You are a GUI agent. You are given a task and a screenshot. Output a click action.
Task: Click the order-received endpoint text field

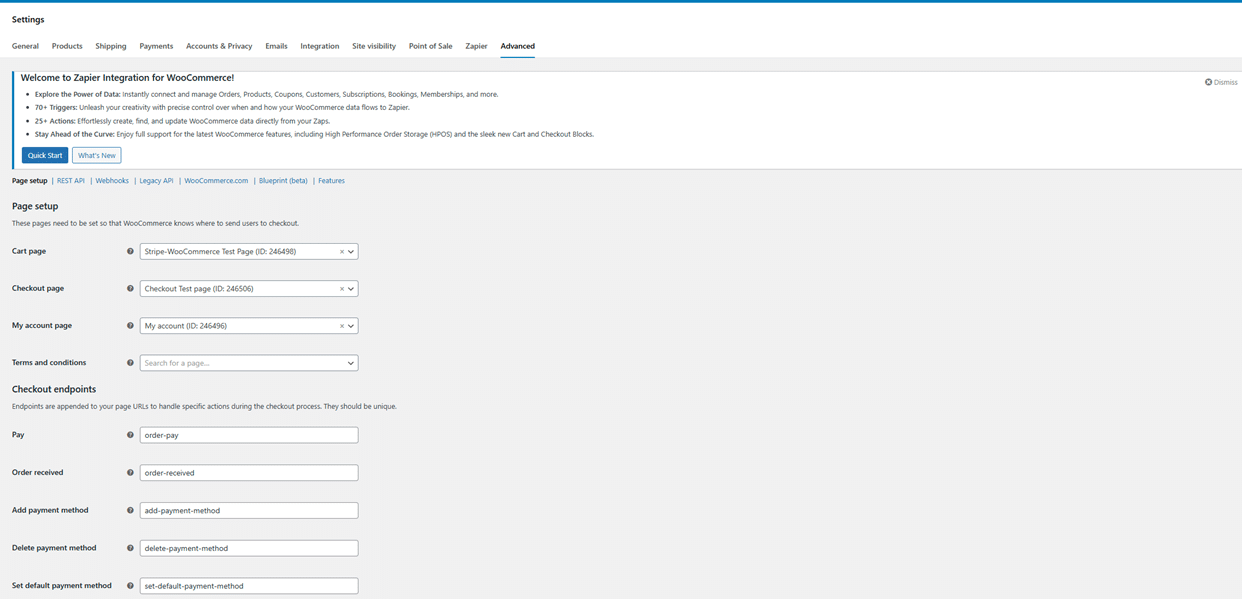(x=248, y=473)
